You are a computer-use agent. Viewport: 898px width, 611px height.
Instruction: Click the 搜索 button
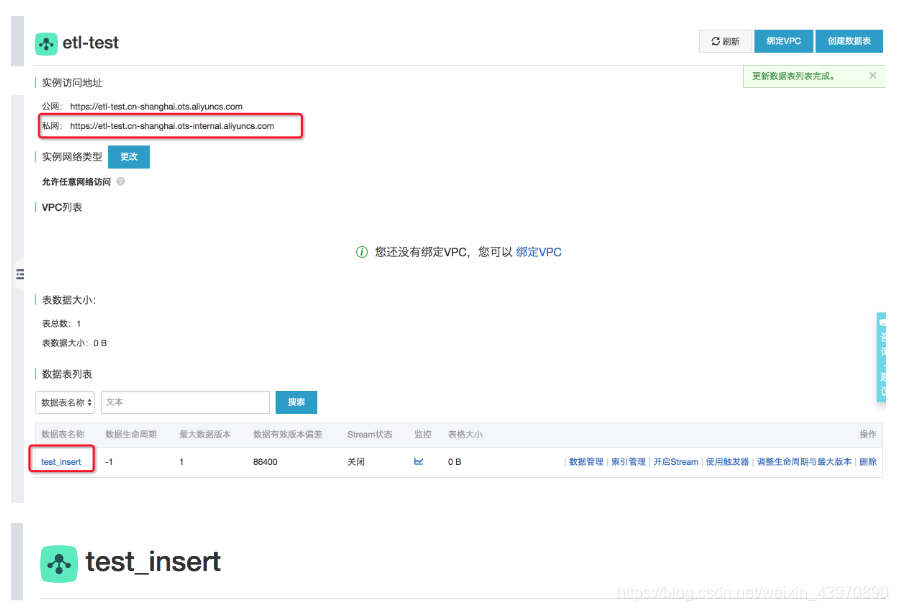point(296,403)
